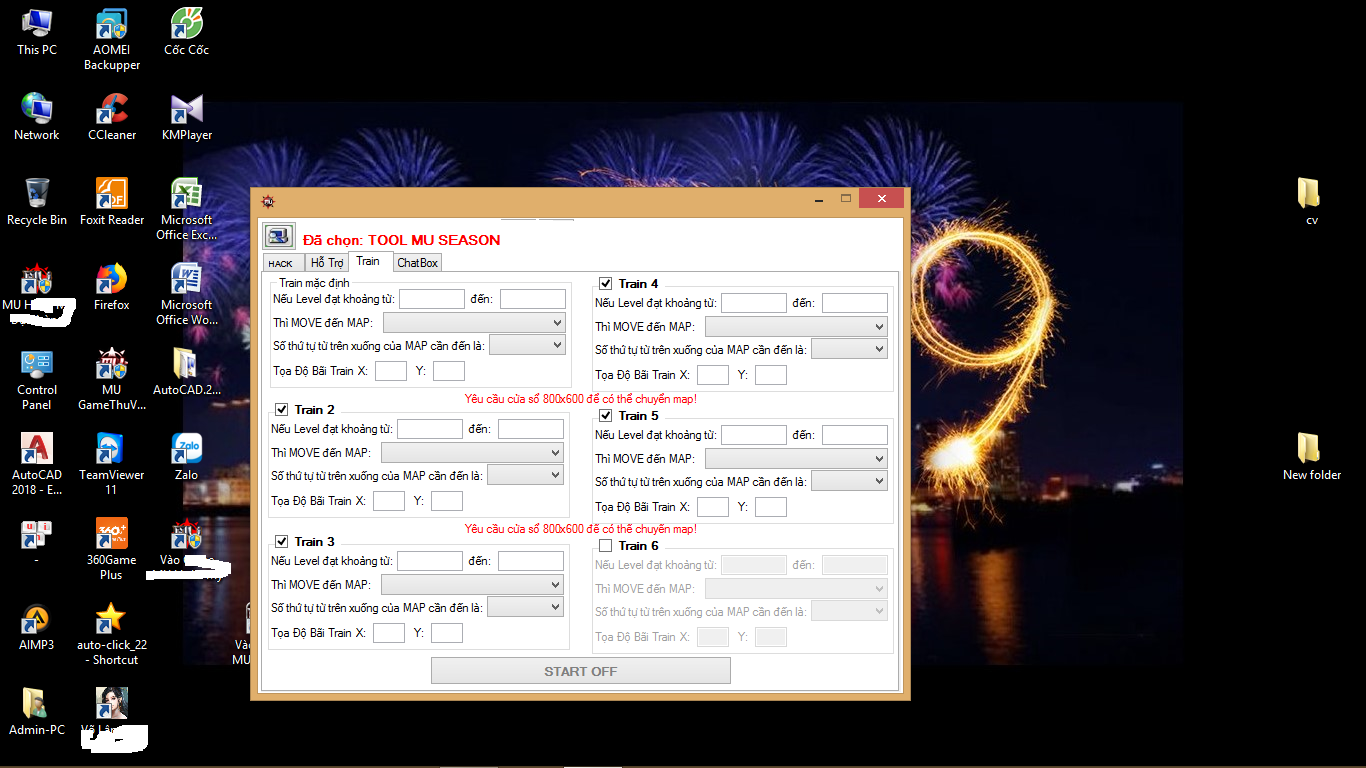Click the computer icon button beside Đã chọn

click(x=278, y=236)
